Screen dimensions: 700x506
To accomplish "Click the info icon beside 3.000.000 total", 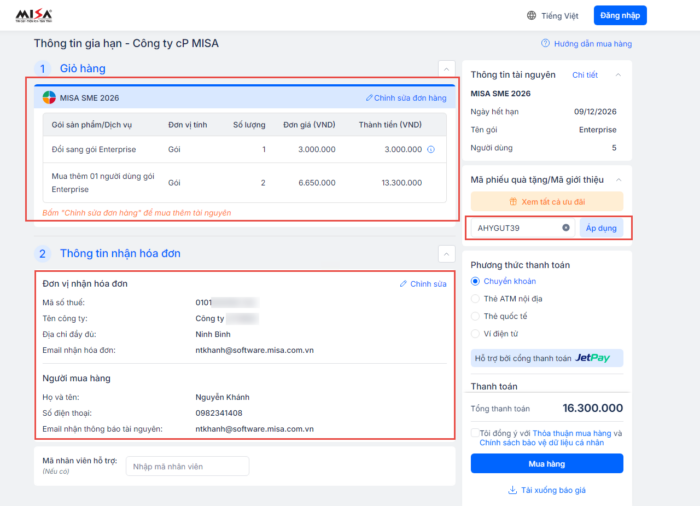I will 431,150.
